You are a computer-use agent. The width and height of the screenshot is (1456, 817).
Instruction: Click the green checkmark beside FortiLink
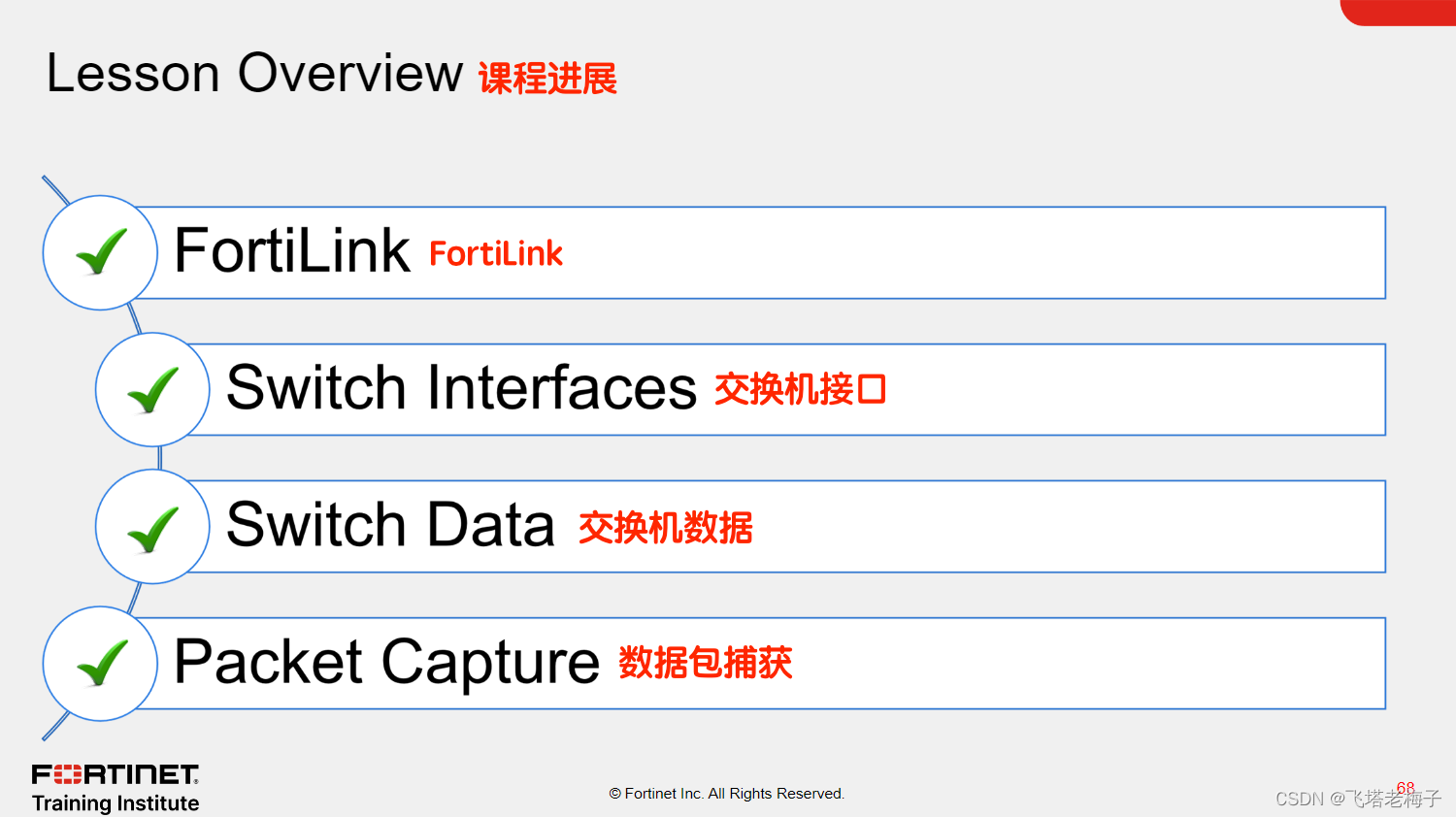pyautogui.click(x=101, y=252)
